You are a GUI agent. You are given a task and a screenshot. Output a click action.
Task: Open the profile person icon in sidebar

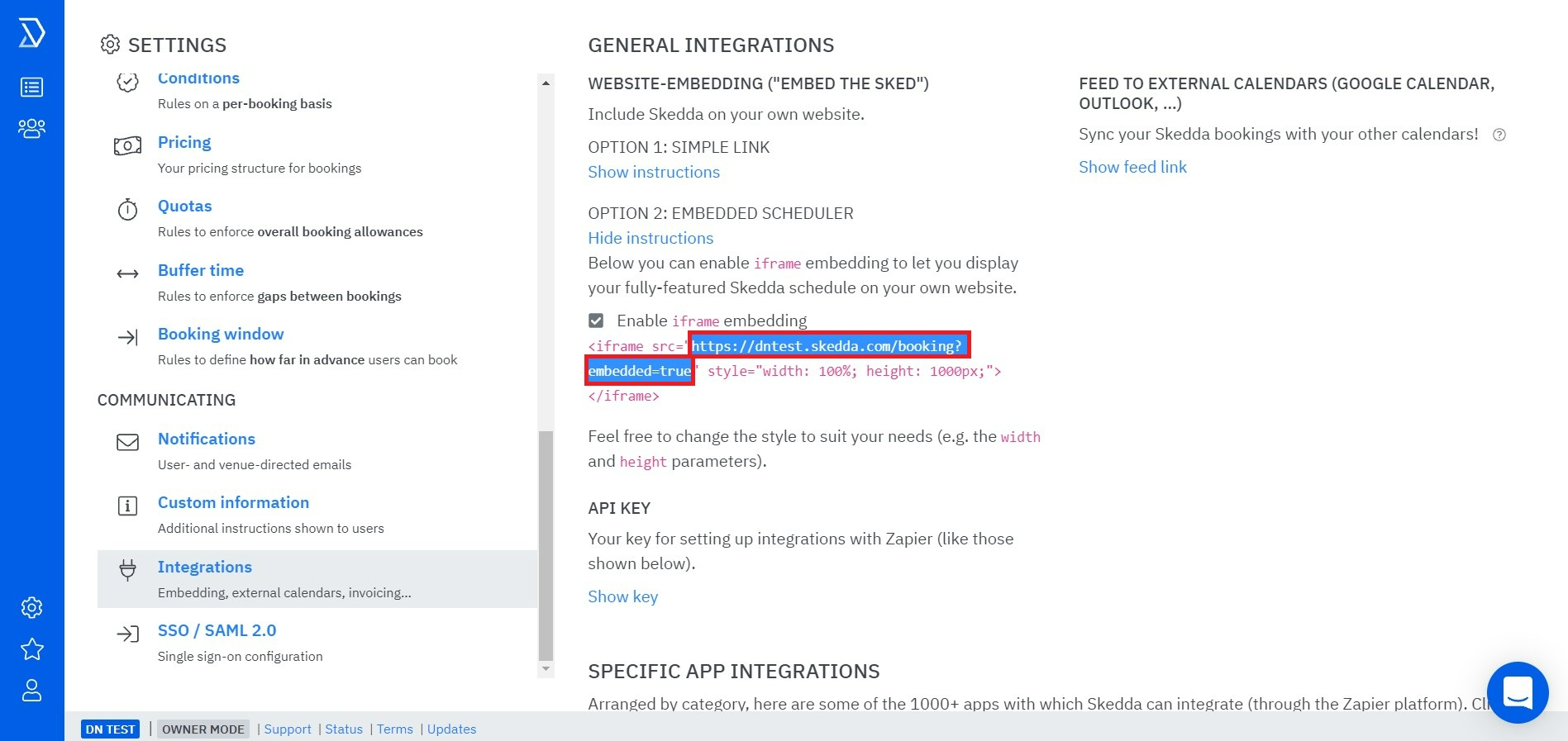[x=31, y=691]
